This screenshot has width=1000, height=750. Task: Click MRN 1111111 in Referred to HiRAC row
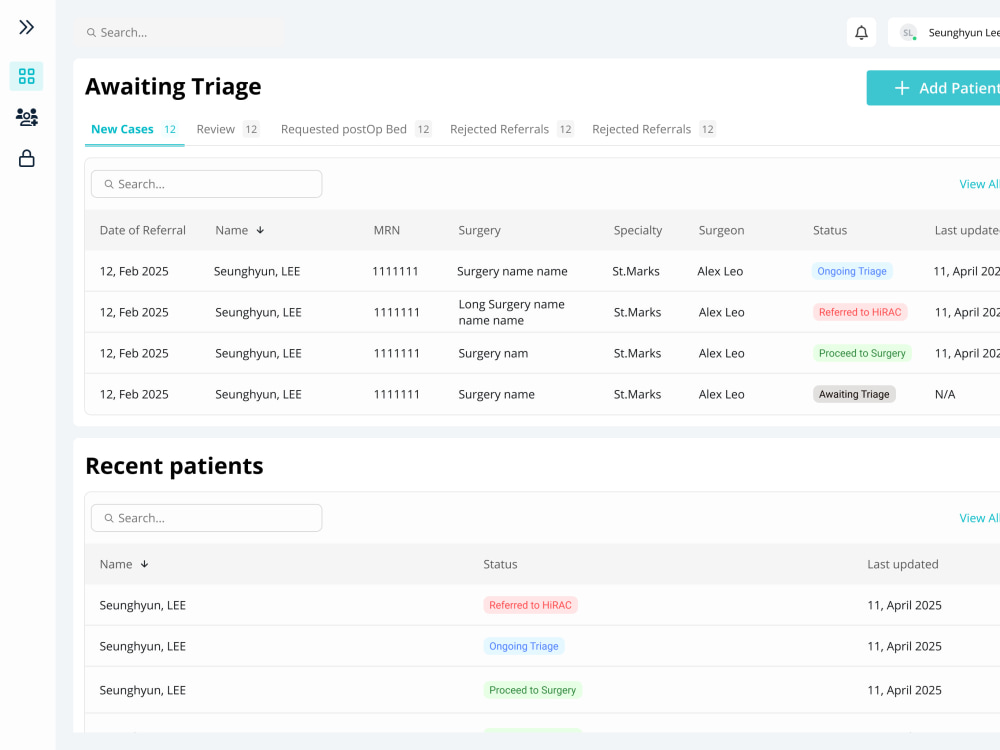point(397,312)
